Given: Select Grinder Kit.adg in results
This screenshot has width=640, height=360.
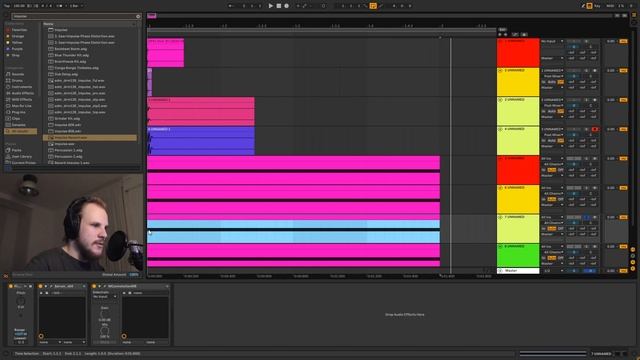Looking at the screenshot, I should click(67, 119).
